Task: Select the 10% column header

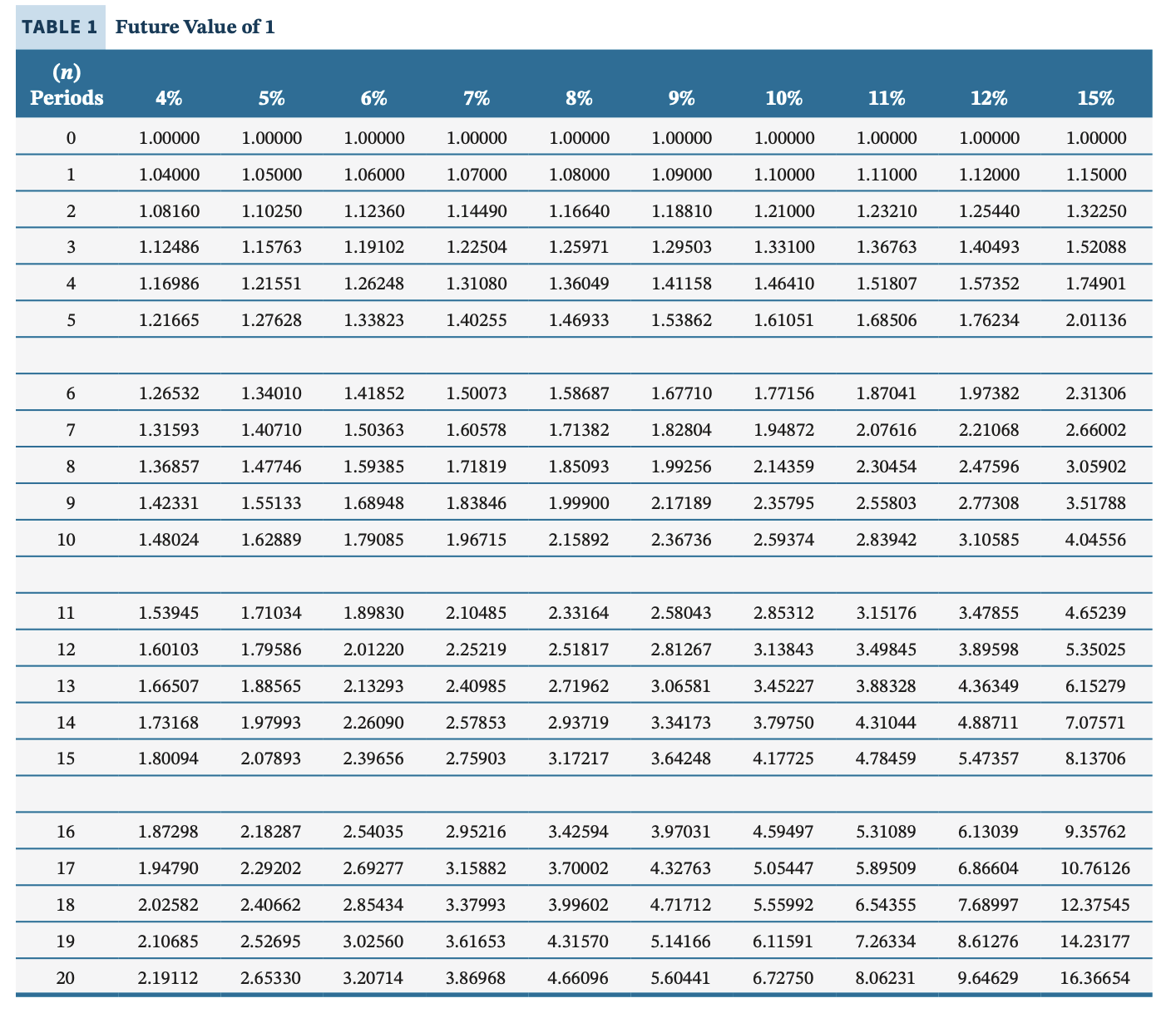Action: (x=784, y=97)
